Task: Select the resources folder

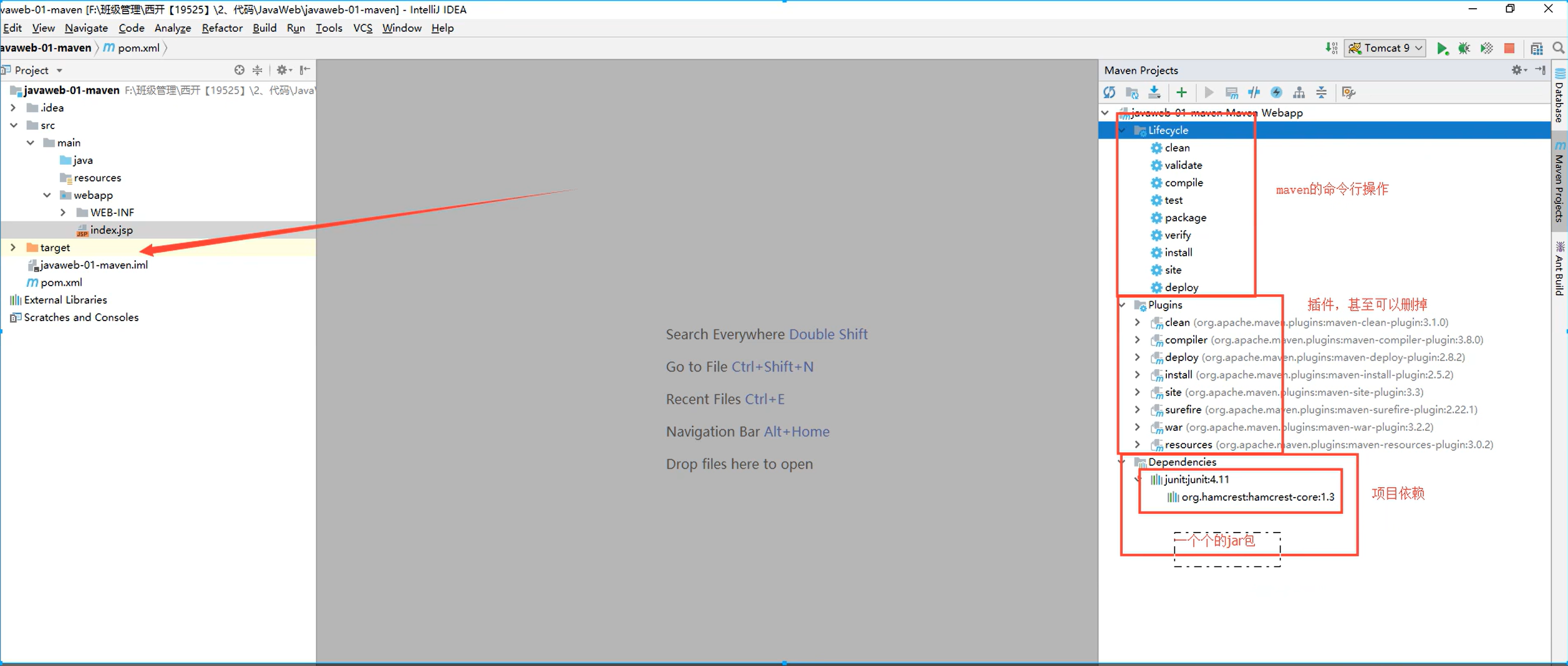Action: (x=90, y=177)
